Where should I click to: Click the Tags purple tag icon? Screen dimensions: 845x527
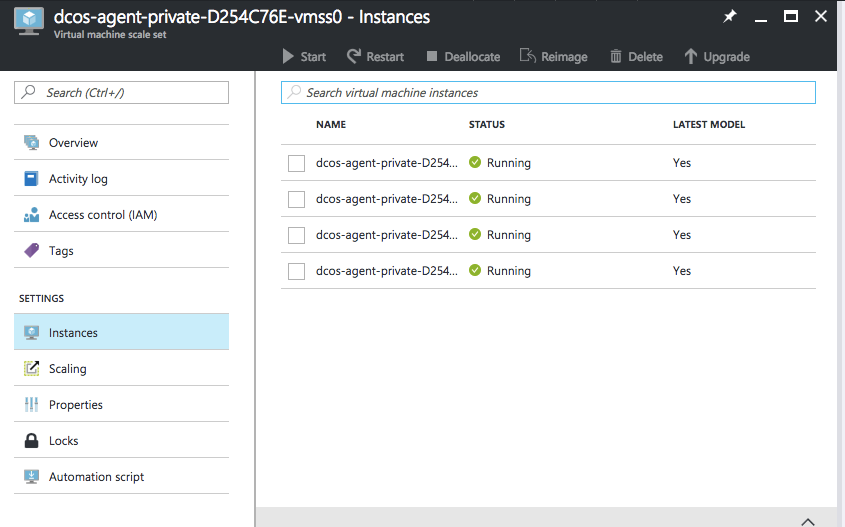(31, 251)
